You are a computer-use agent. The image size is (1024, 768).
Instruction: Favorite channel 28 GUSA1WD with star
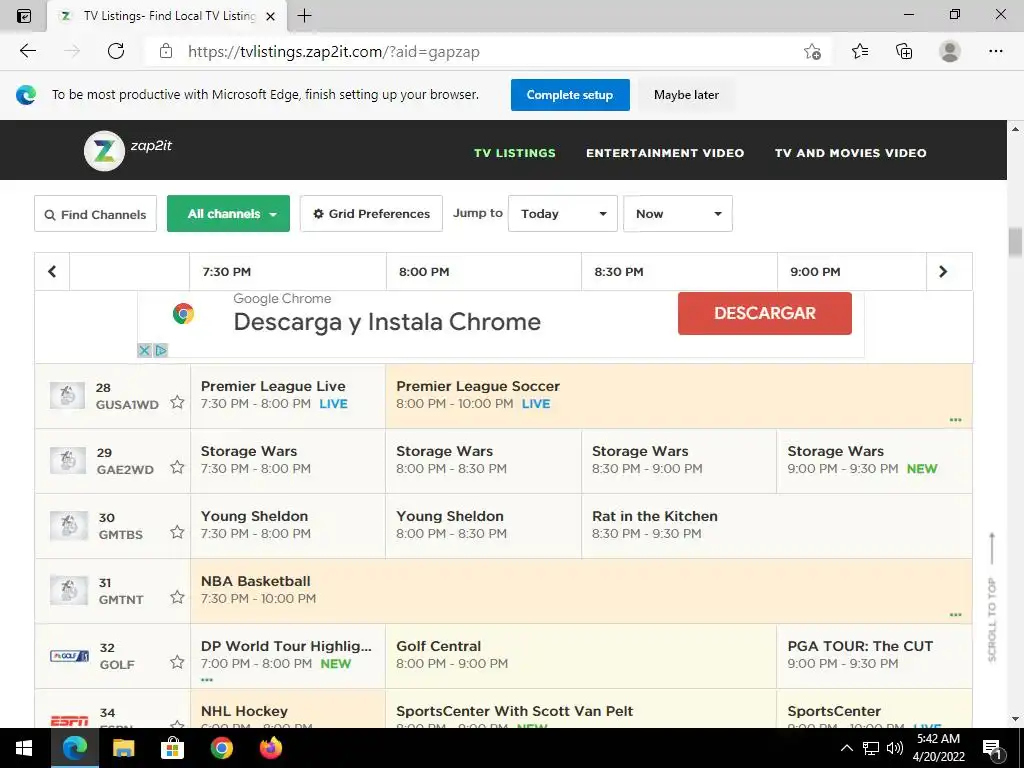pyautogui.click(x=177, y=402)
